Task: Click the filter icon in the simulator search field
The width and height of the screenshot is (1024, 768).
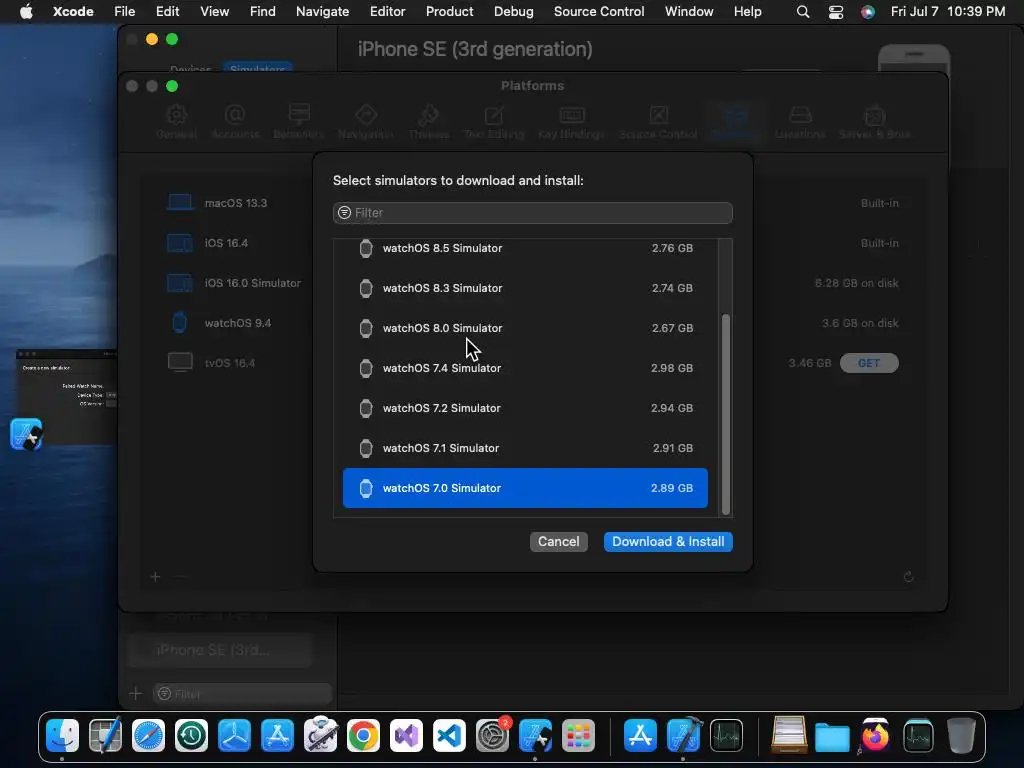Action: coord(344,213)
